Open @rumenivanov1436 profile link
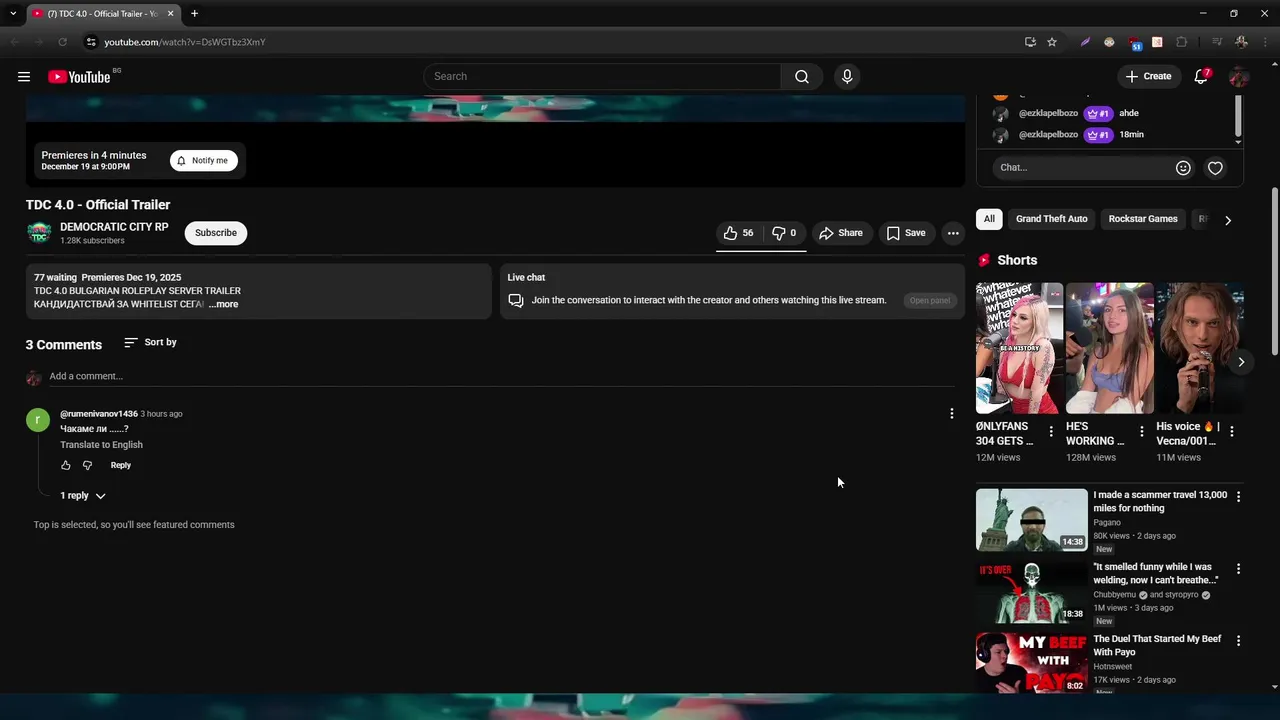 pos(99,414)
